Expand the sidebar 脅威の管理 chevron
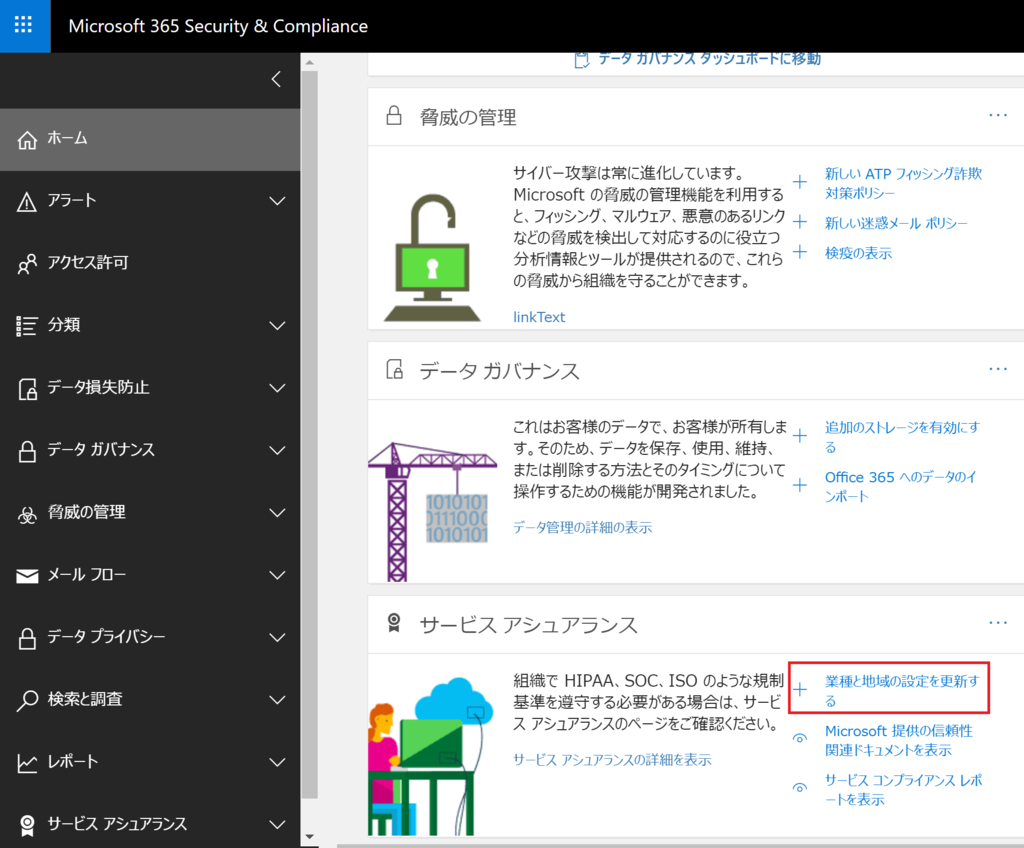1024x848 pixels. 278,513
